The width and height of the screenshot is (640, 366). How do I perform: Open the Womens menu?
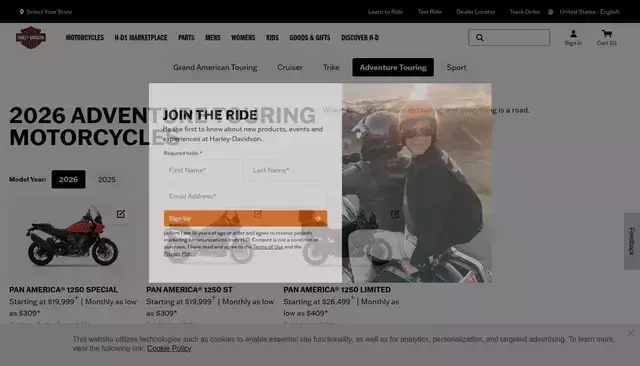click(x=243, y=38)
